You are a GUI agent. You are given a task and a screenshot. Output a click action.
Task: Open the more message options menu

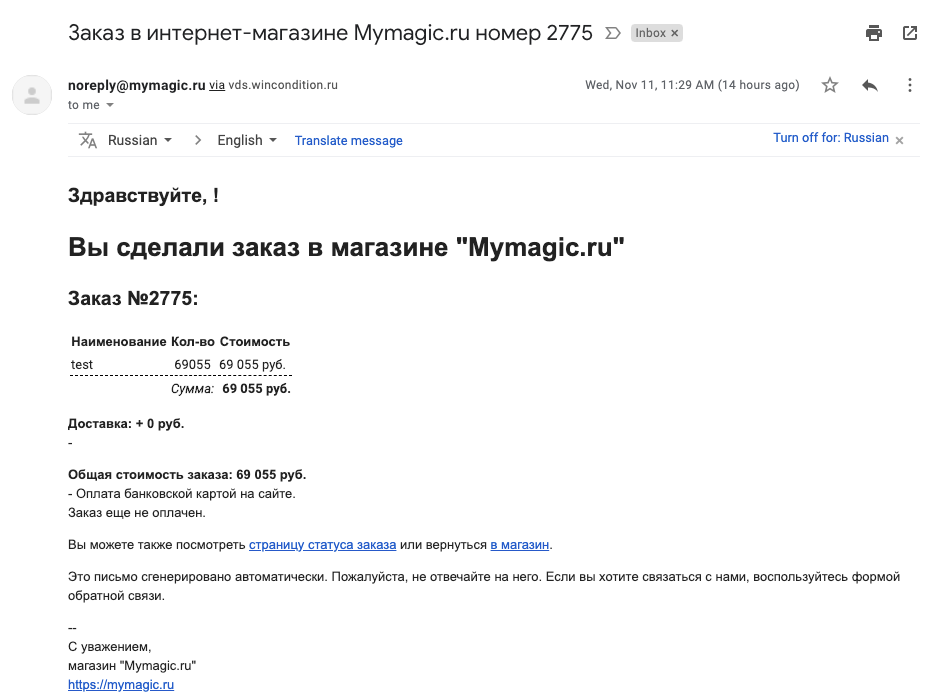909,85
